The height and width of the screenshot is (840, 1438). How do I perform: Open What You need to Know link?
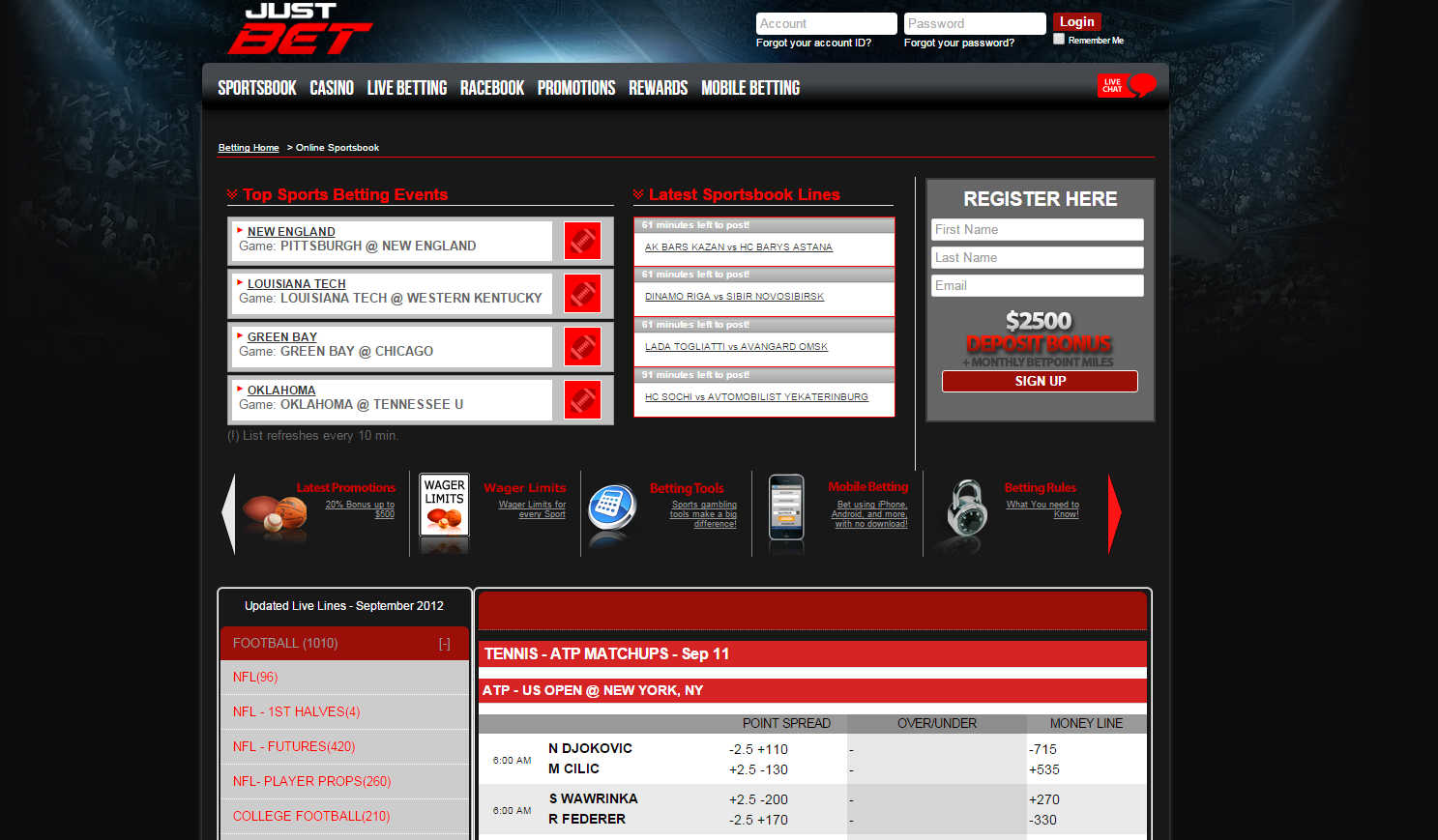1042,509
